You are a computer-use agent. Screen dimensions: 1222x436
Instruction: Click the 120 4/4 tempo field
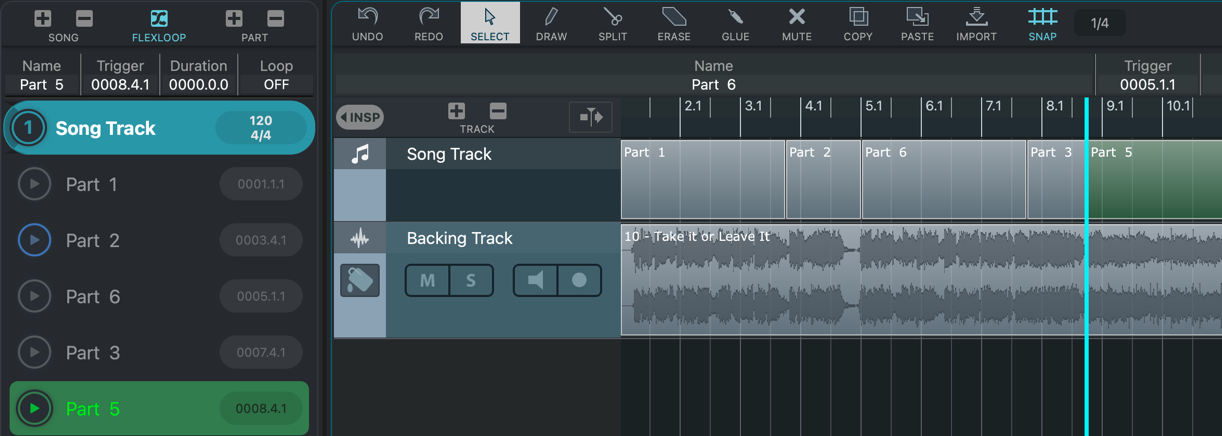[x=260, y=128]
